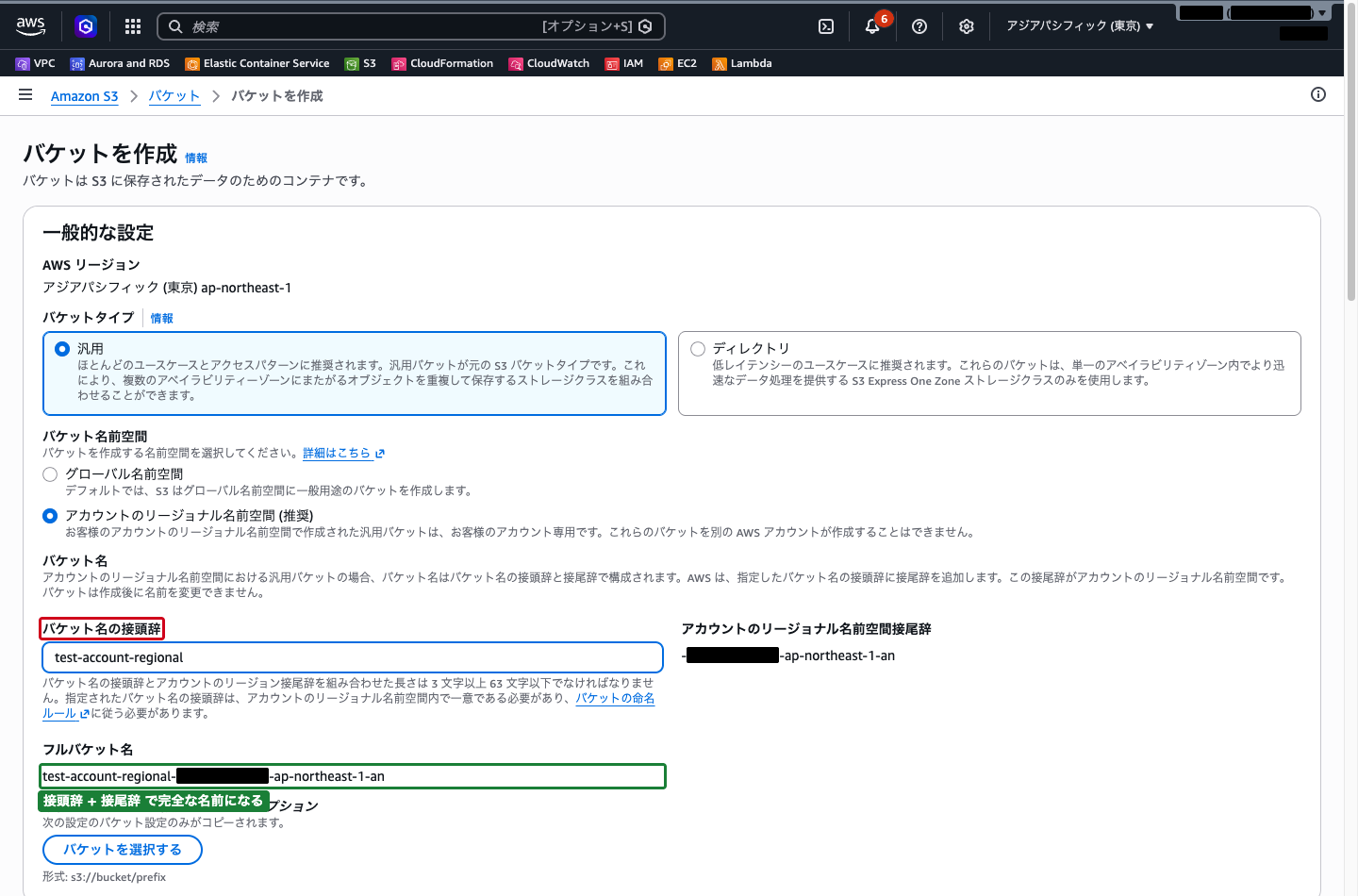Click the バケットを選択する button
Viewport: 1358px width, 896px height.
pyautogui.click(x=123, y=850)
